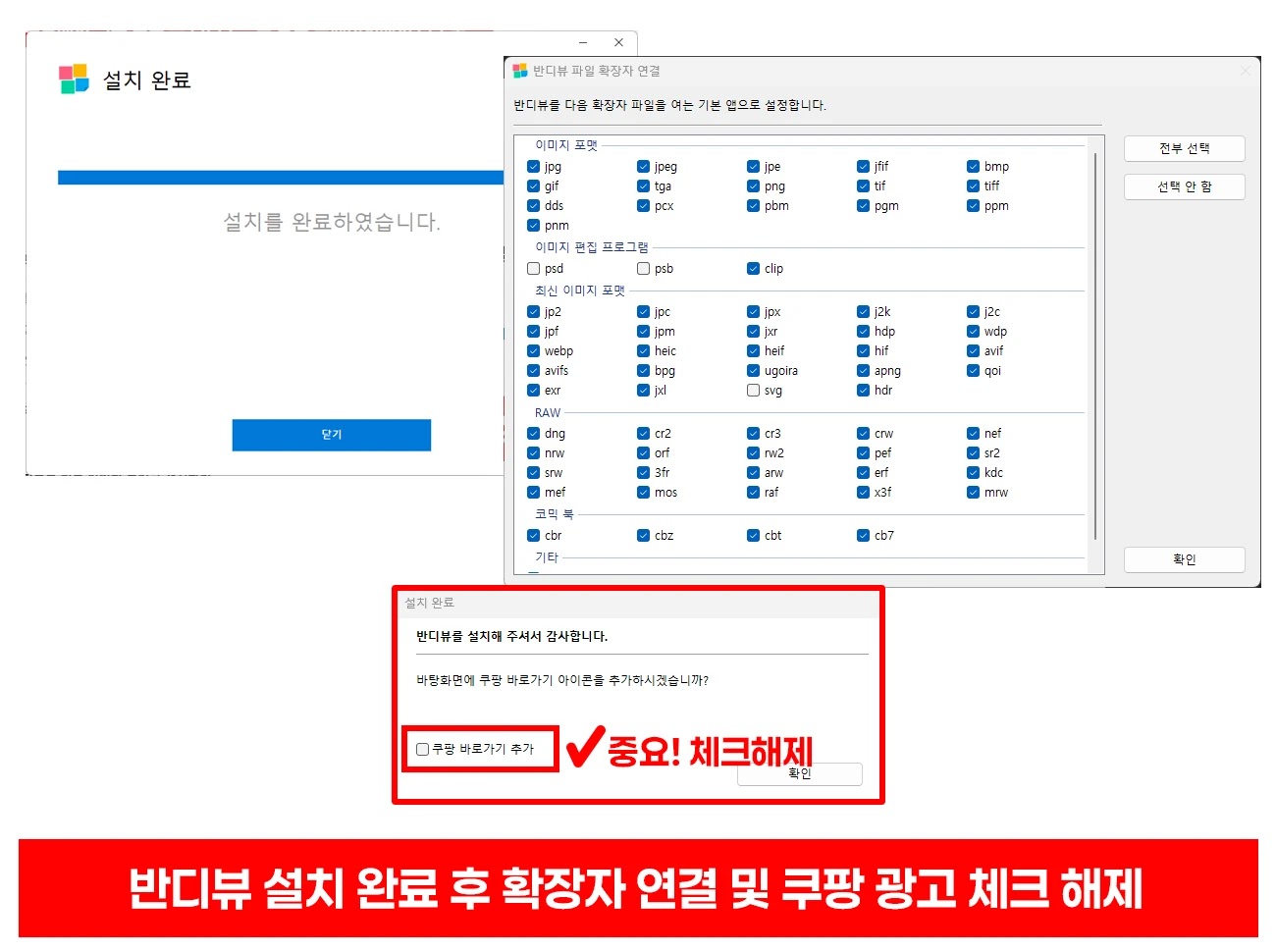Toggle the bpg extension checkbox
Image resolution: width=1276 pixels, height=952 pixels.
point(644,371)
